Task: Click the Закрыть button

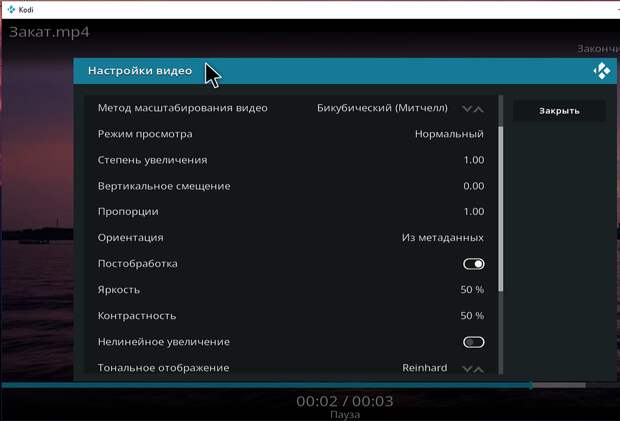Action: (x=559, y=111)
